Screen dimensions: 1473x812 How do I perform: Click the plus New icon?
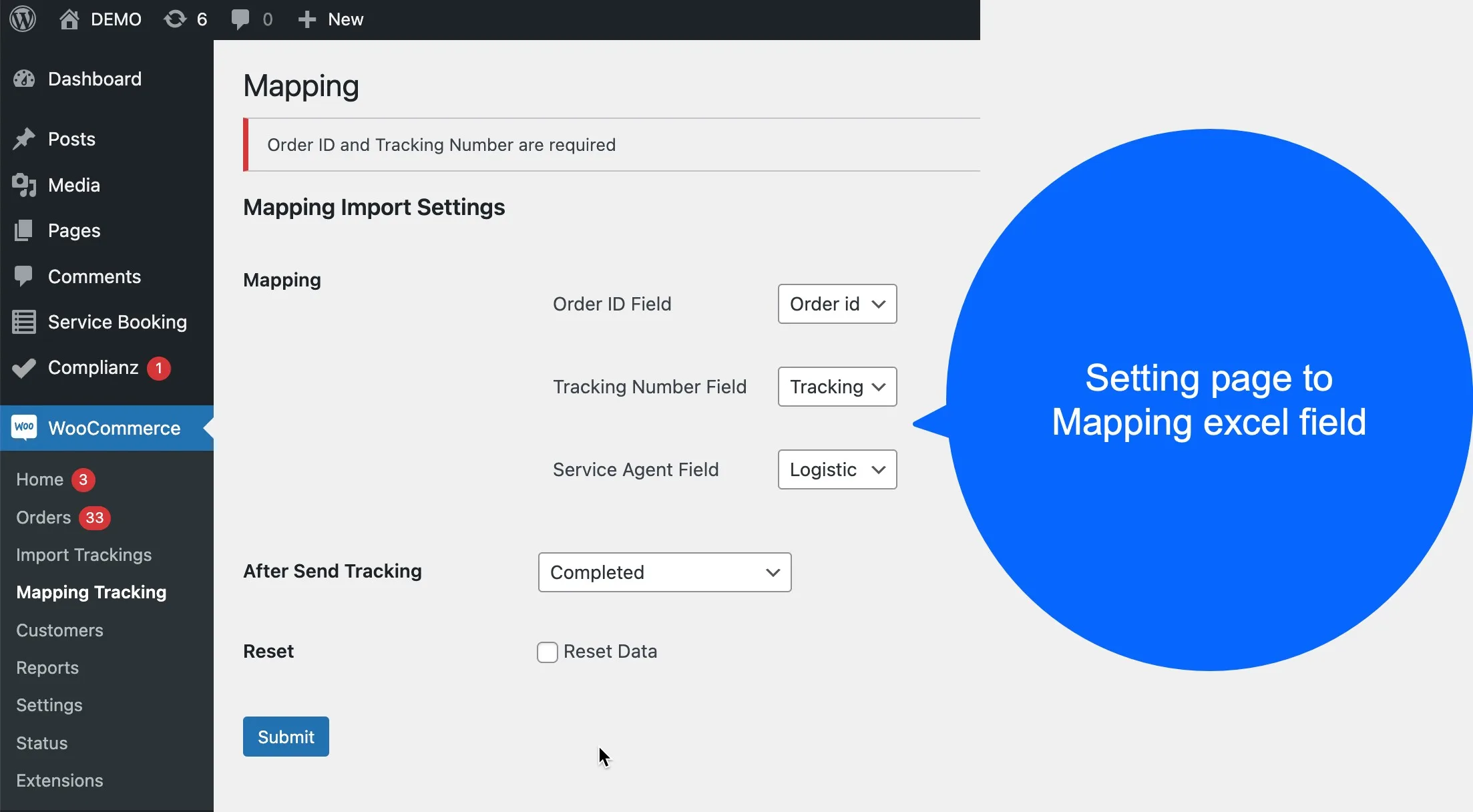[x=306, y=19]
